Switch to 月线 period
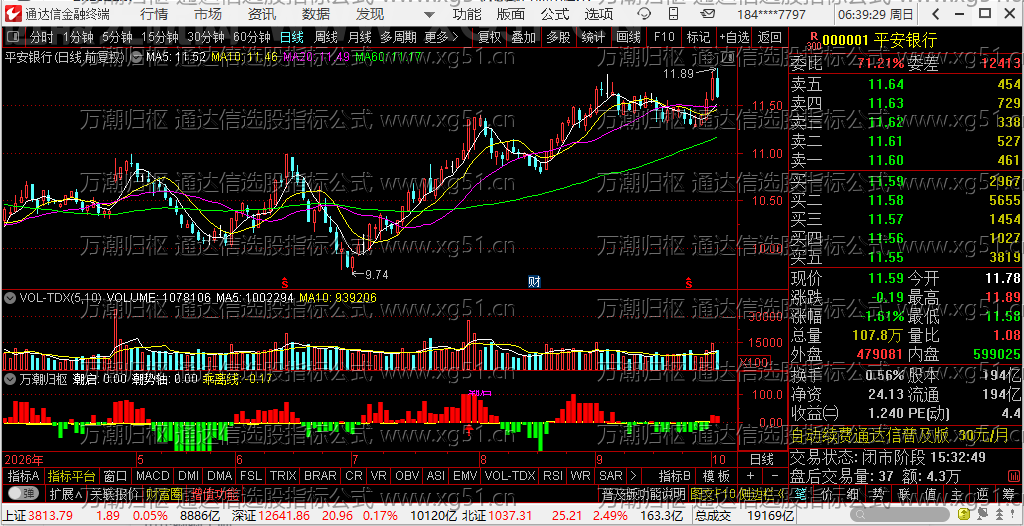The height and width of the screenshot is (526, 1024). click(359, 37)
